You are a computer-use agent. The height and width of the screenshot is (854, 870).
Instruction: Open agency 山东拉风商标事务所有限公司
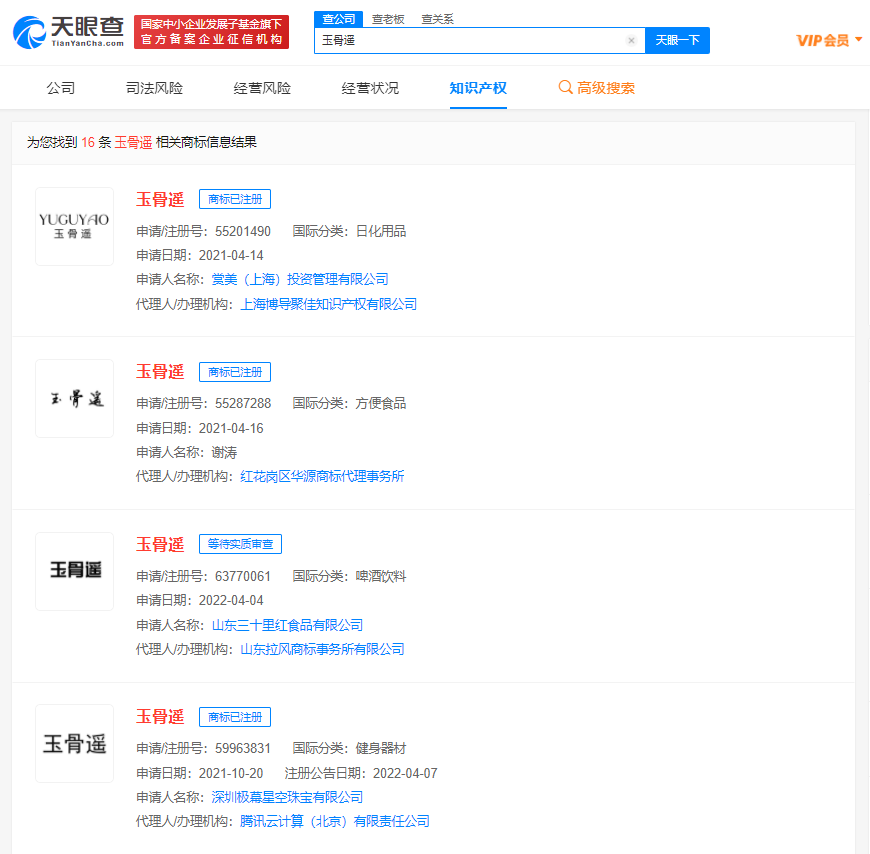tap(322, 649)
